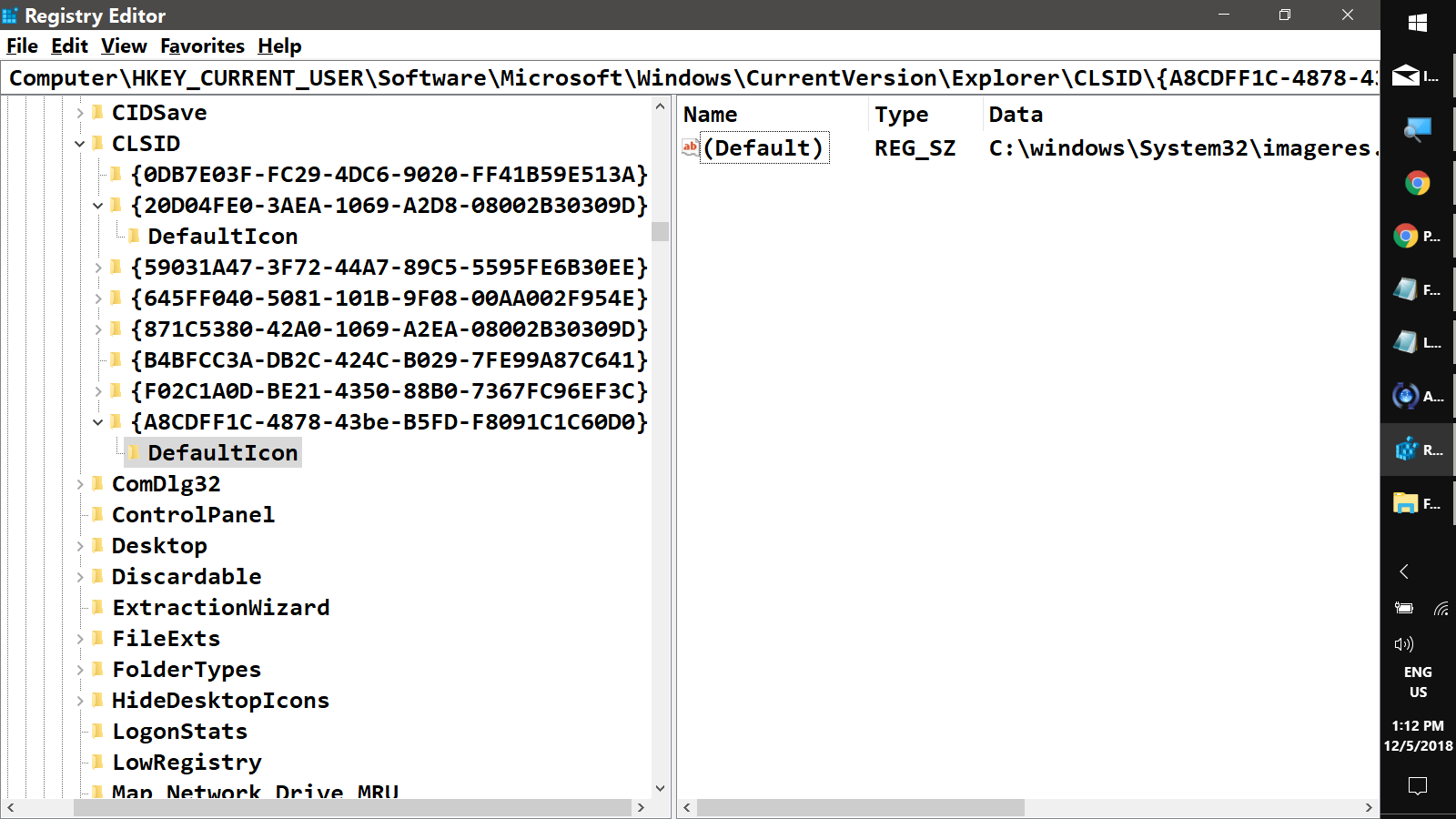Click the registry path address bar
1456x819 pixels.
[691, 78]
